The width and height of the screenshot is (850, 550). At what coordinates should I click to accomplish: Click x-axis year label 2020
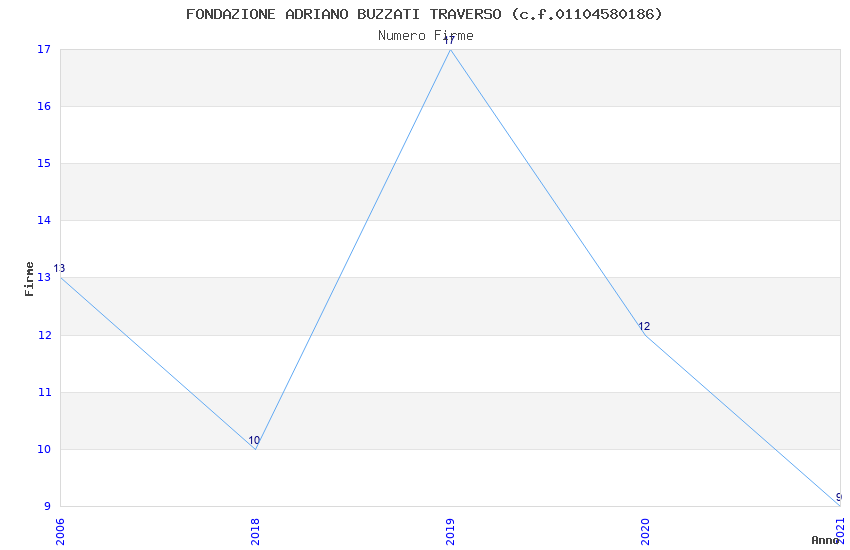tap(645, 532)
